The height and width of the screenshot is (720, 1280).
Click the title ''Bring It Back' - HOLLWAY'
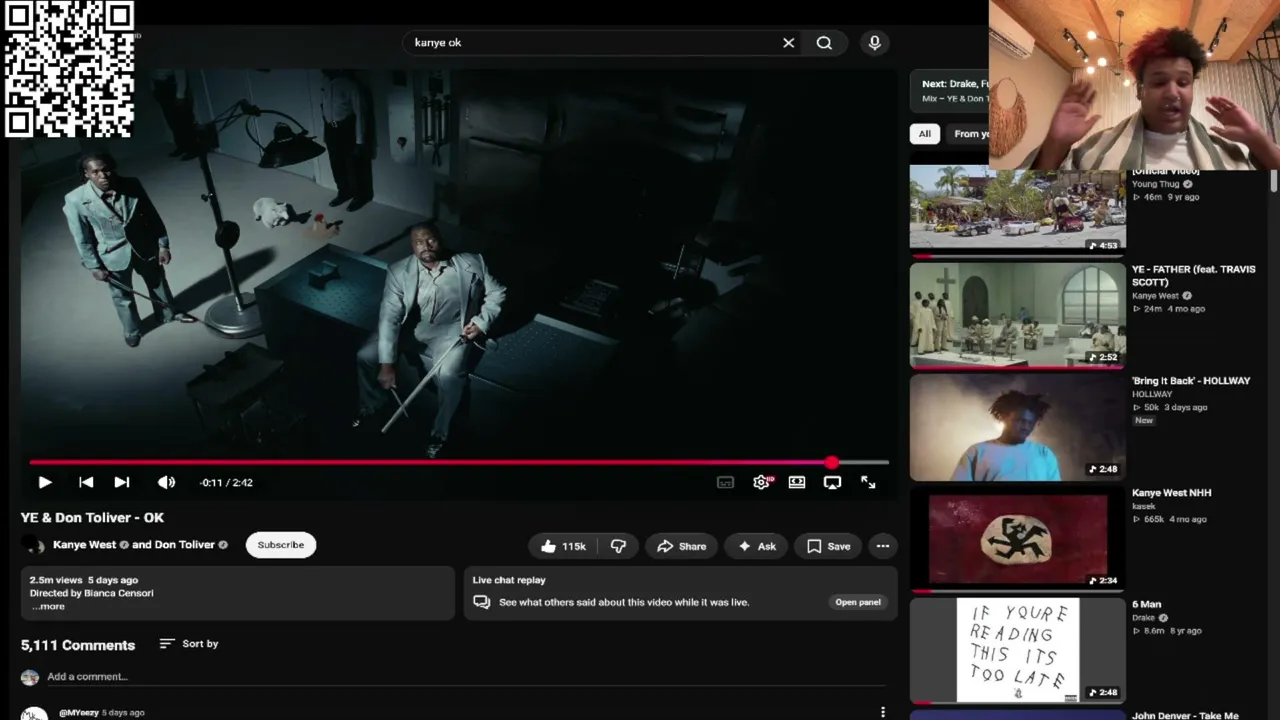click(1191, 381)
